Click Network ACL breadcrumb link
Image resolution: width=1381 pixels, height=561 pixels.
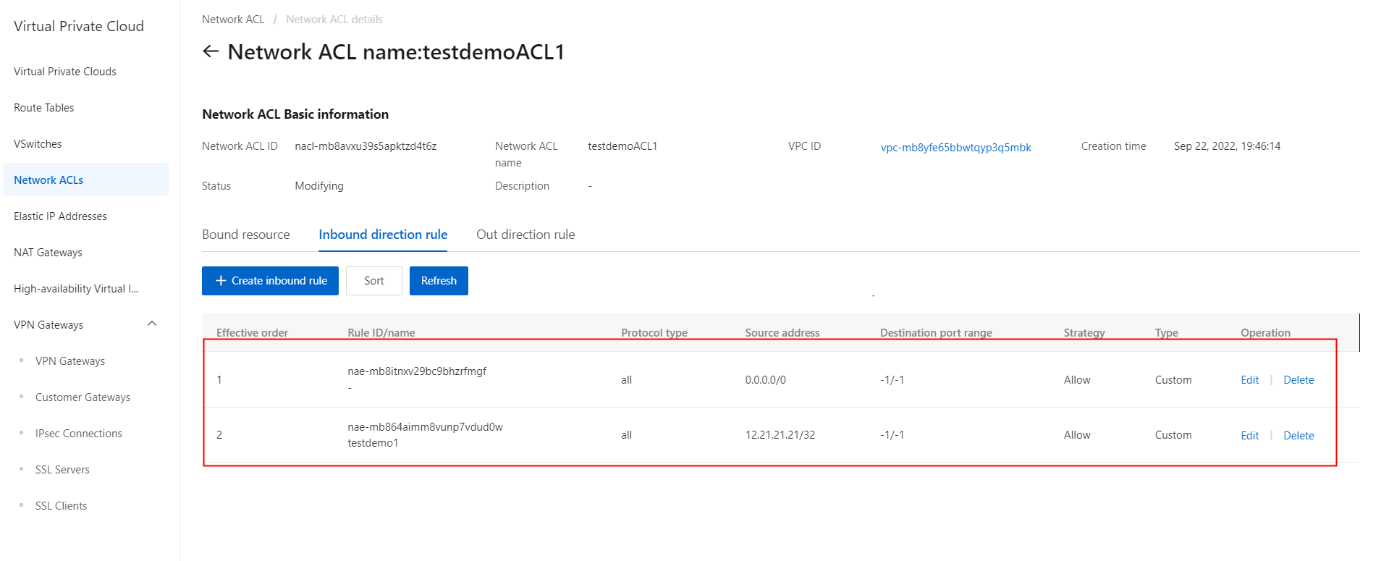(233, 19)
